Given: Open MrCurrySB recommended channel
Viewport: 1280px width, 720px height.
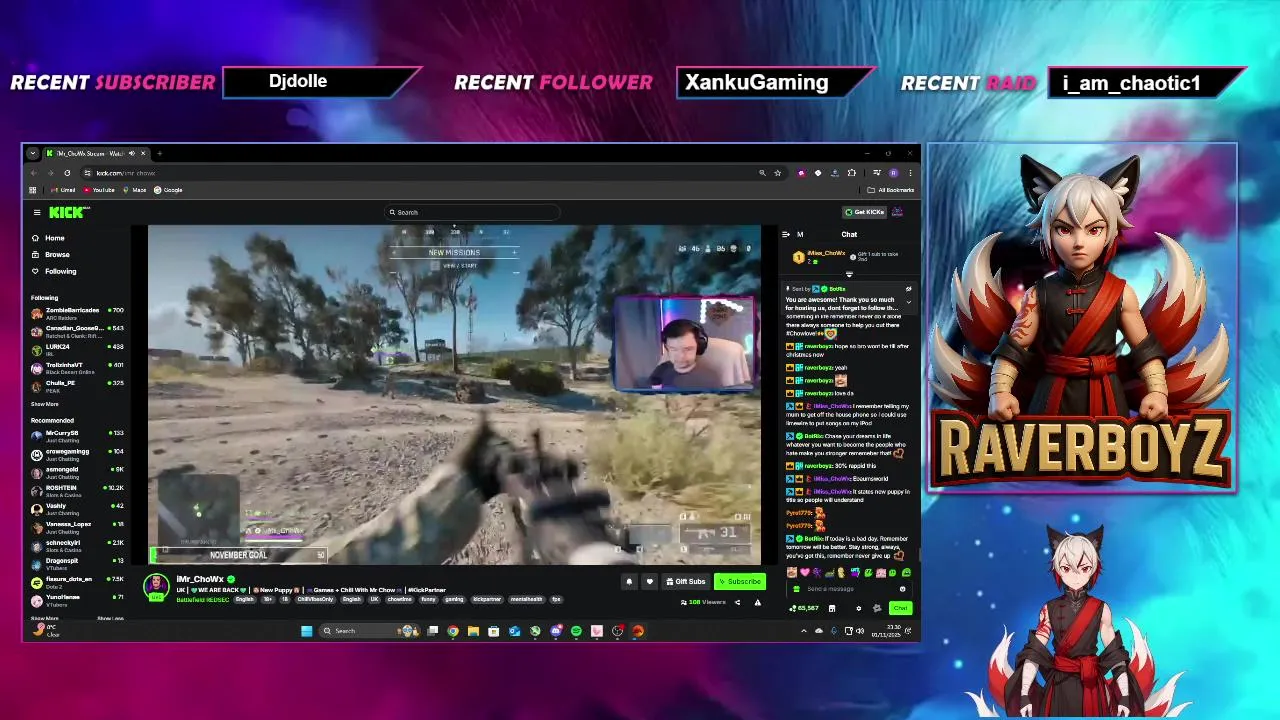Looking at the screenshot, I should [77, 435].
